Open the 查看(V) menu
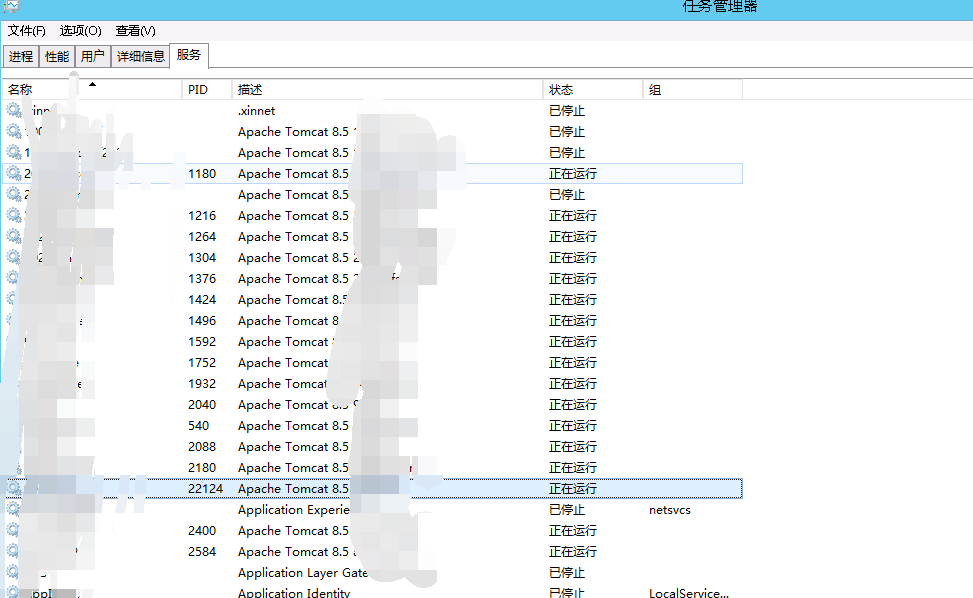 click(x=135, y=30)
